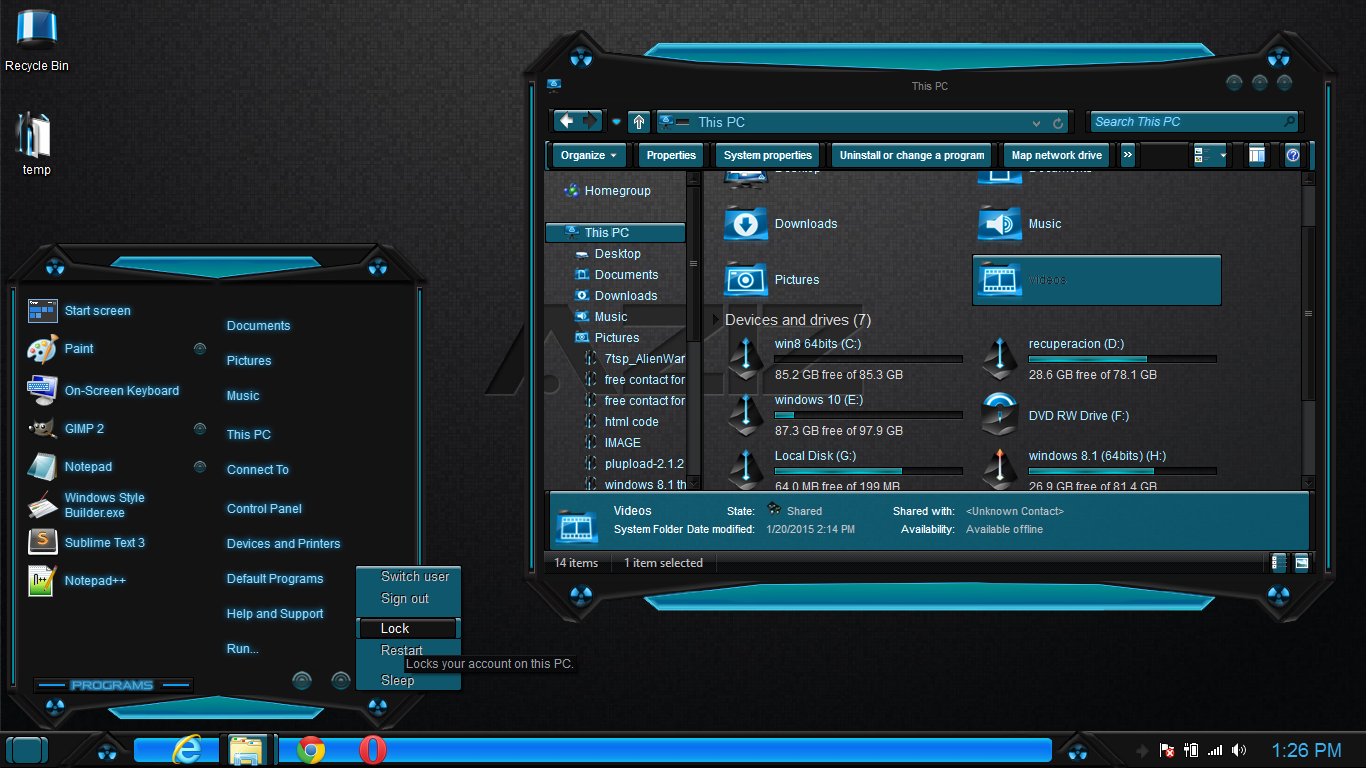Open the address bar history dropdown
This screenshot has height=768, width=1366.
[x=1037, y=123]
